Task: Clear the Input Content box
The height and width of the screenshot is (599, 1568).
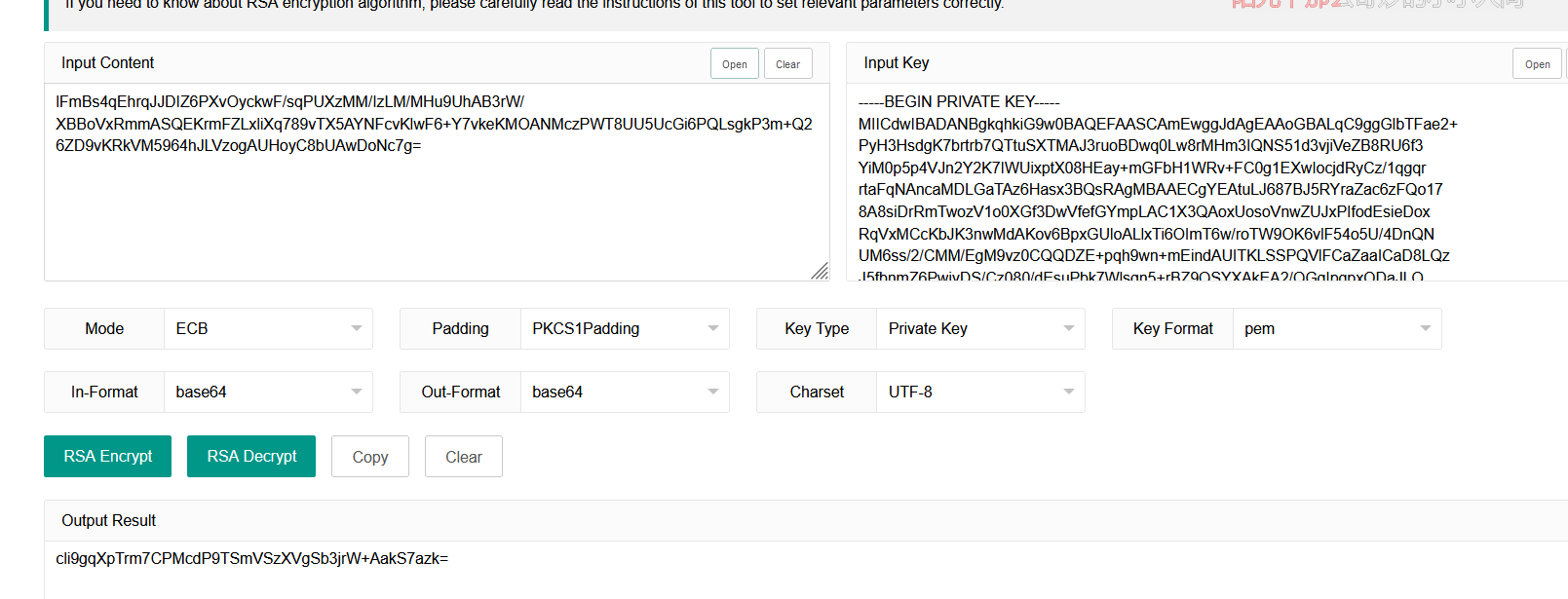Action: click(x=787, y=63)
